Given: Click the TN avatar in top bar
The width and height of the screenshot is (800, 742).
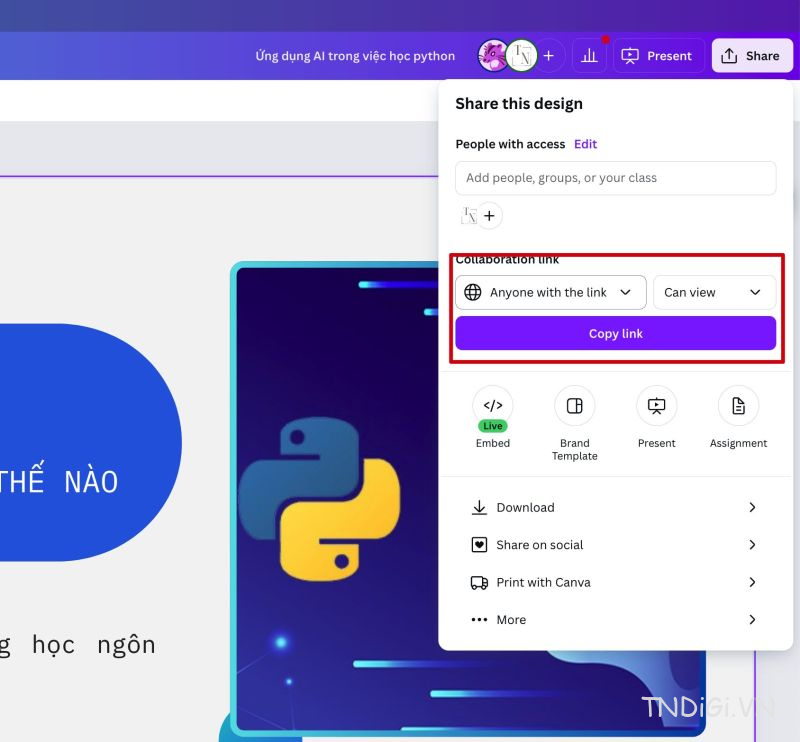Looking at the screenshot, I should [x=521, y=56].
